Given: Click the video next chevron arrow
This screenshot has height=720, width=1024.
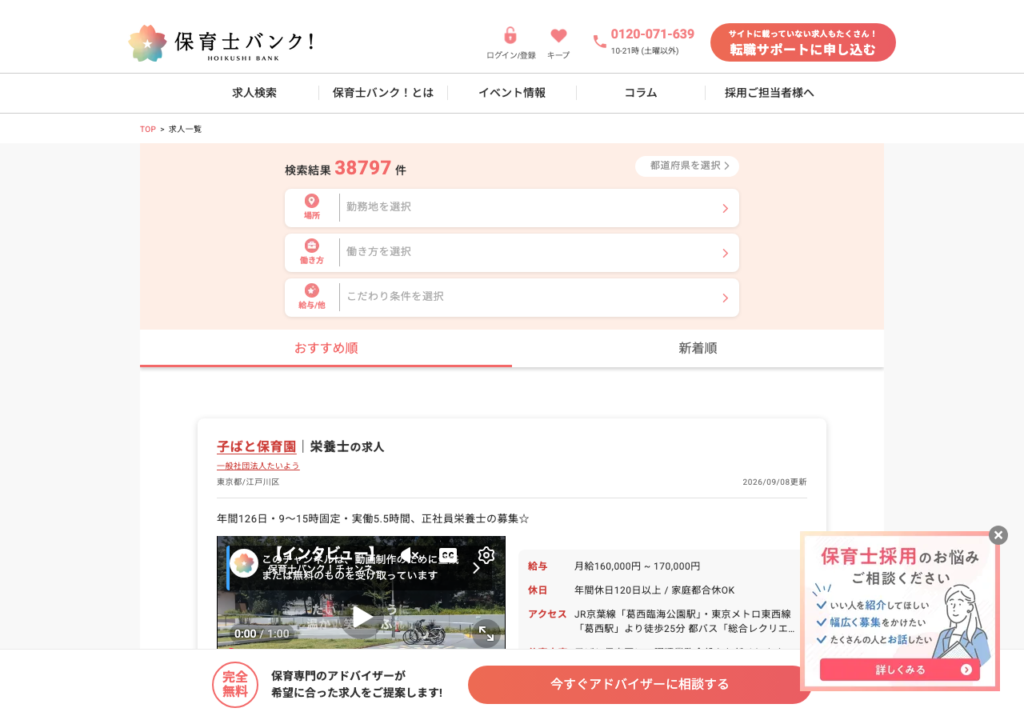Looking at the screenshot, I should (476, 568).
